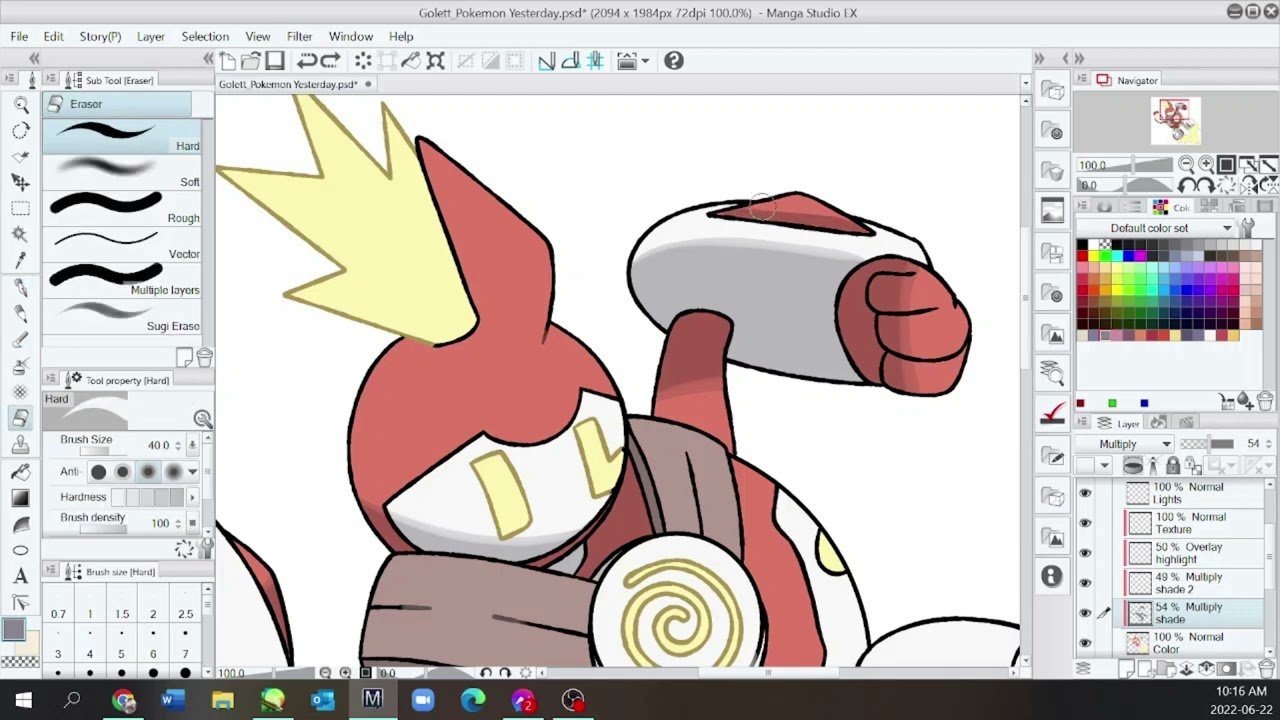Click the Redo arrow in toolbar
The image size is (1280, 720).
[x=330, y=61]
